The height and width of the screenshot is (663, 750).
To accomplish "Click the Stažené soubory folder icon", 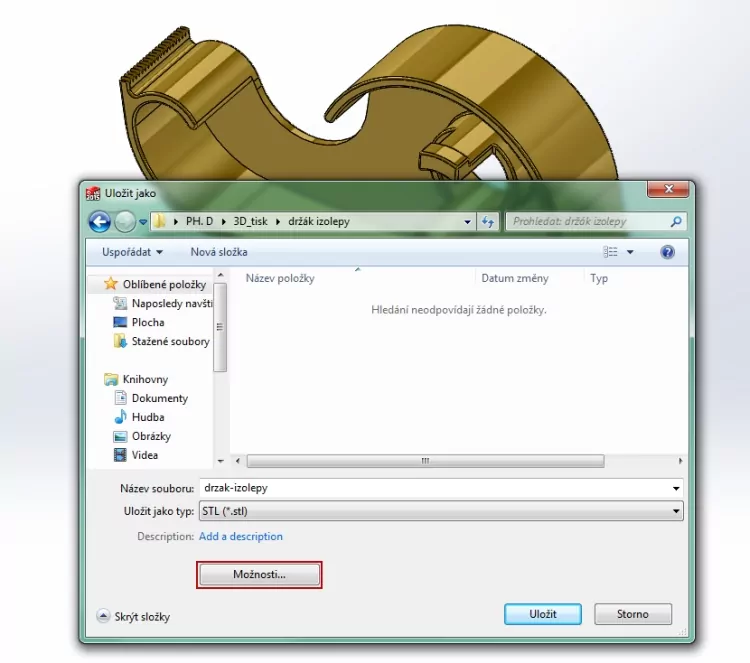I will click(120, 341).
